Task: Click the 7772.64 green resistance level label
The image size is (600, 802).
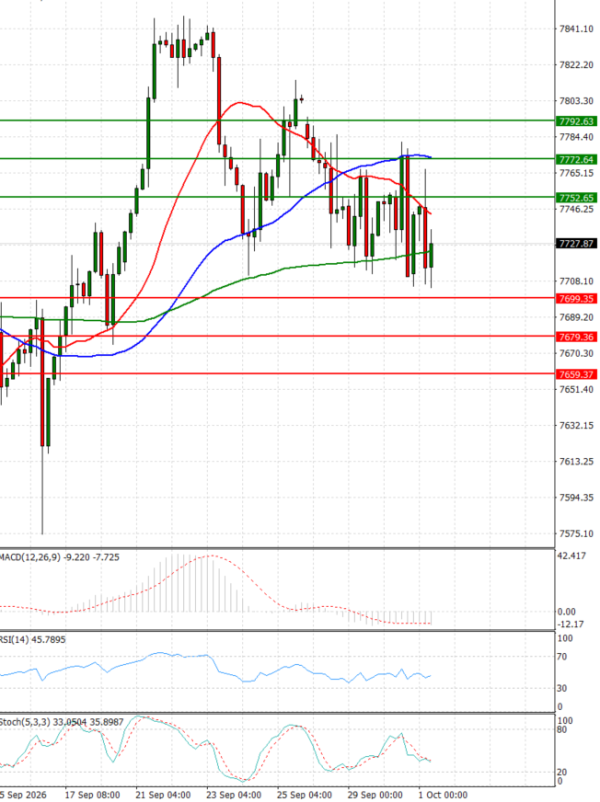Action: coord(576,160)
